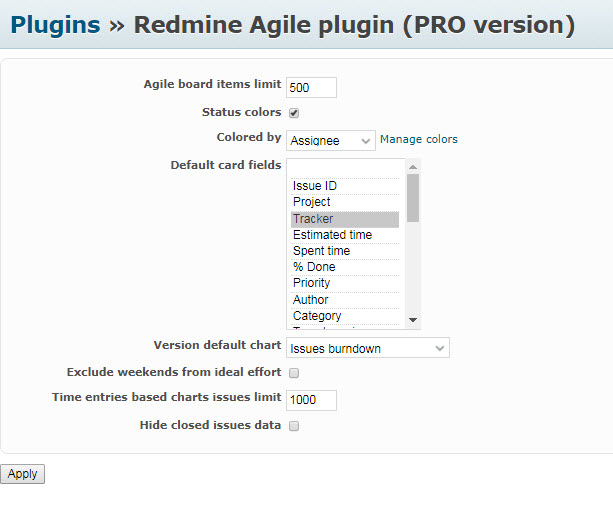
Task: Enable Hide closed issues data checkbox
Action: tap(294, 426)
